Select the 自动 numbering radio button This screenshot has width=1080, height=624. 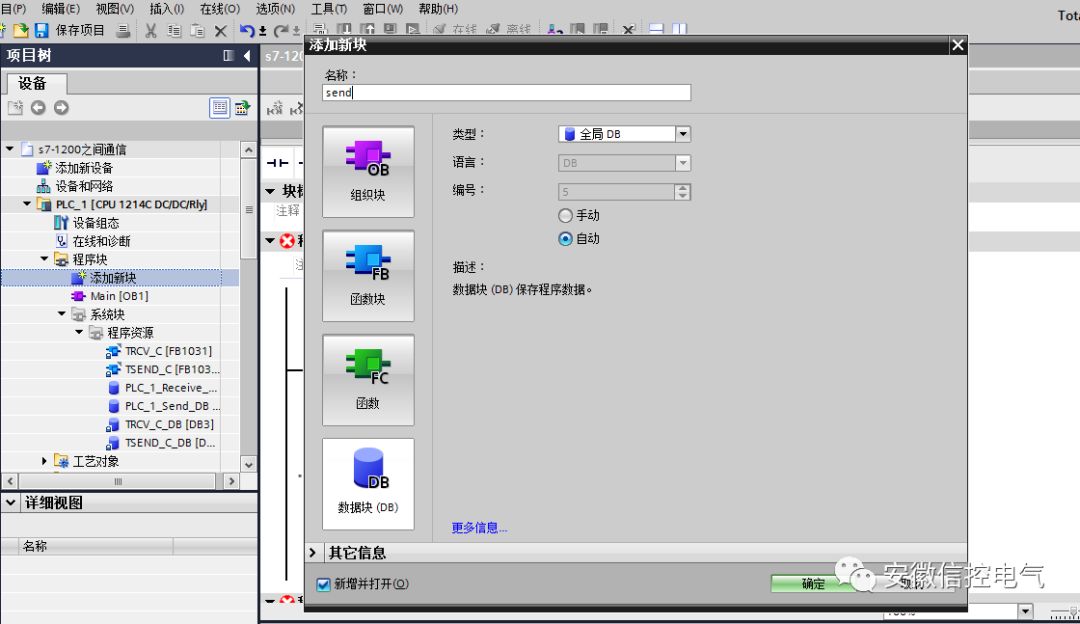(x=565, y=237)
